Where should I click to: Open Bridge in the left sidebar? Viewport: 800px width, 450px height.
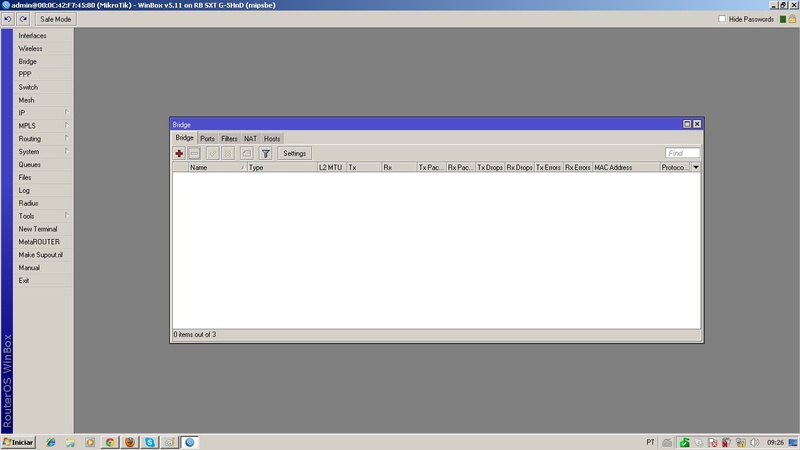(x=43, y=61)
